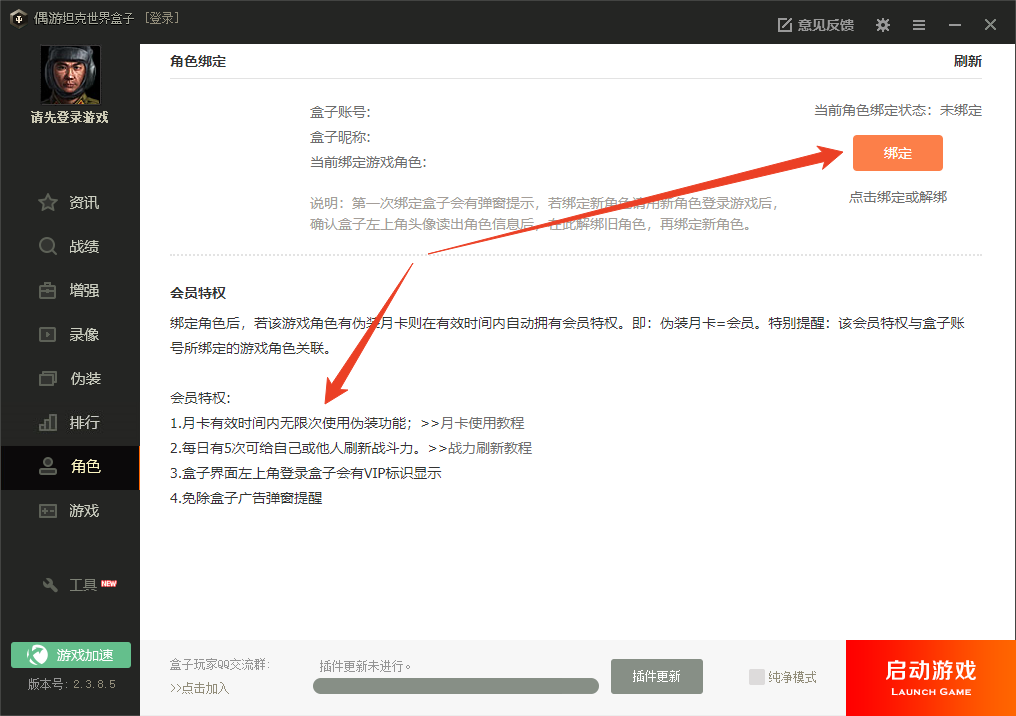Click the 游戏加速 green button
The image size is (1016, 716).
(71, 655)
